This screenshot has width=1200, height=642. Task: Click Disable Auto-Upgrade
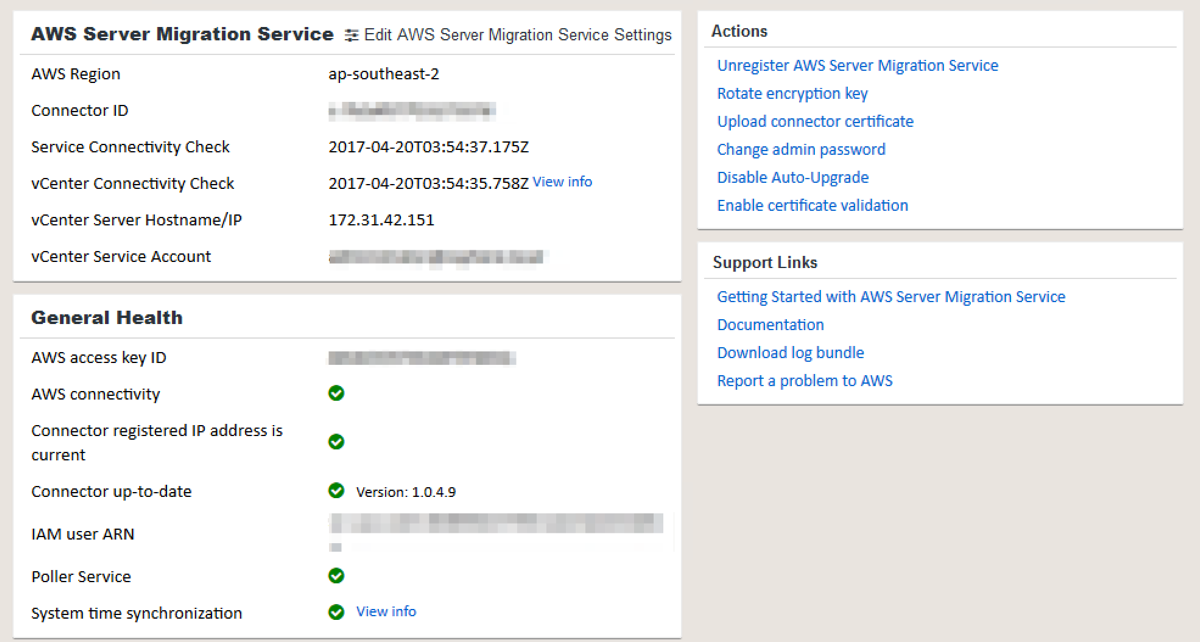793,177
